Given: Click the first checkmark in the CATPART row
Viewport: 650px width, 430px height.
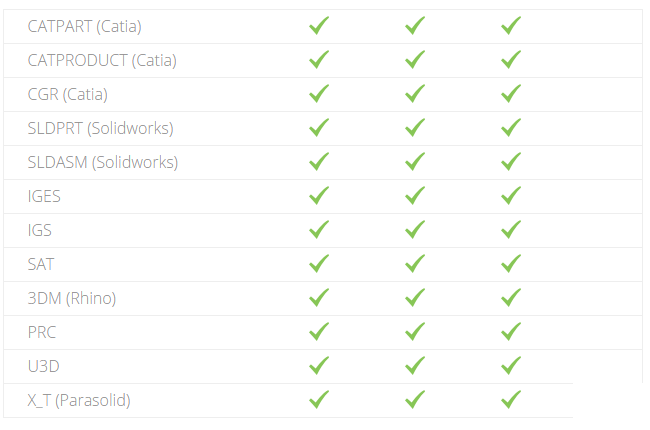Looking at the screenshot, I should pos(319,26).
